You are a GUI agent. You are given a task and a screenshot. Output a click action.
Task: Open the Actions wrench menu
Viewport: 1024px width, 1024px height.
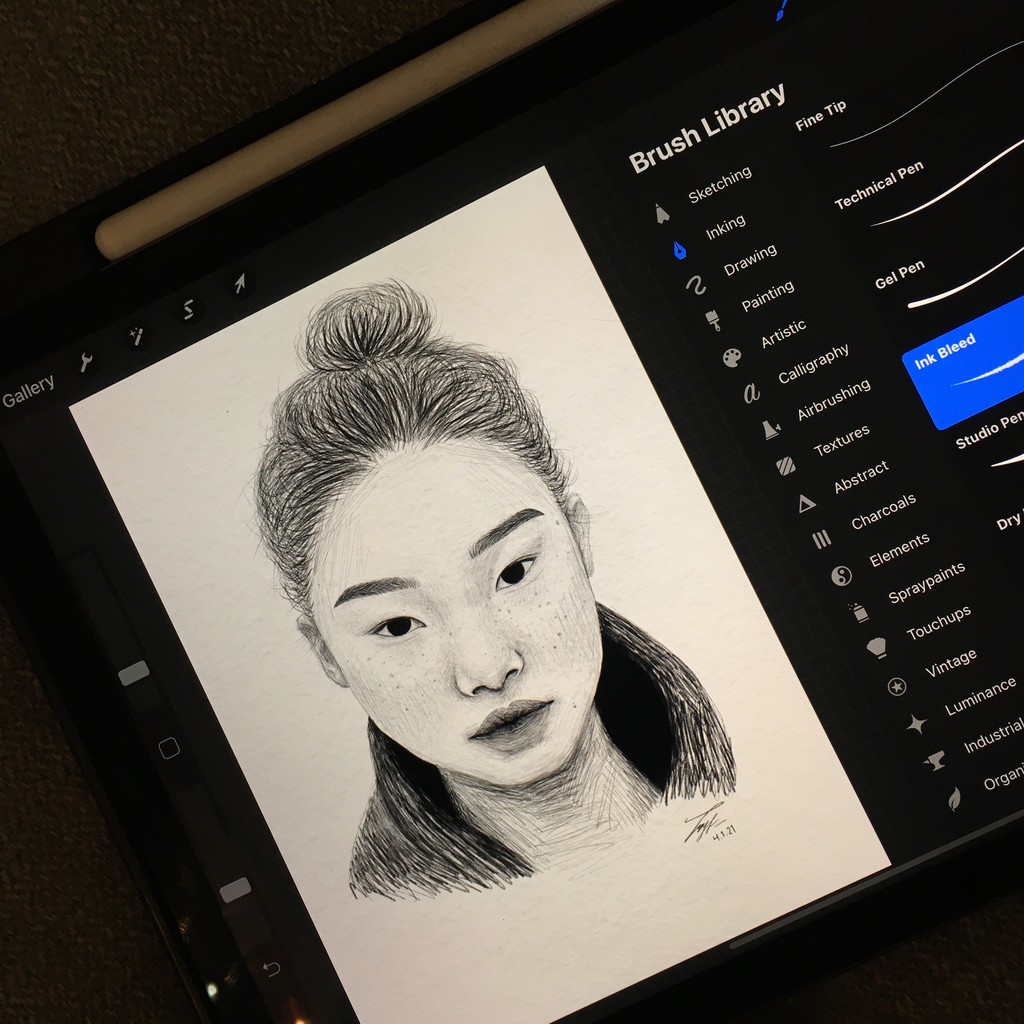click(86, 361)
